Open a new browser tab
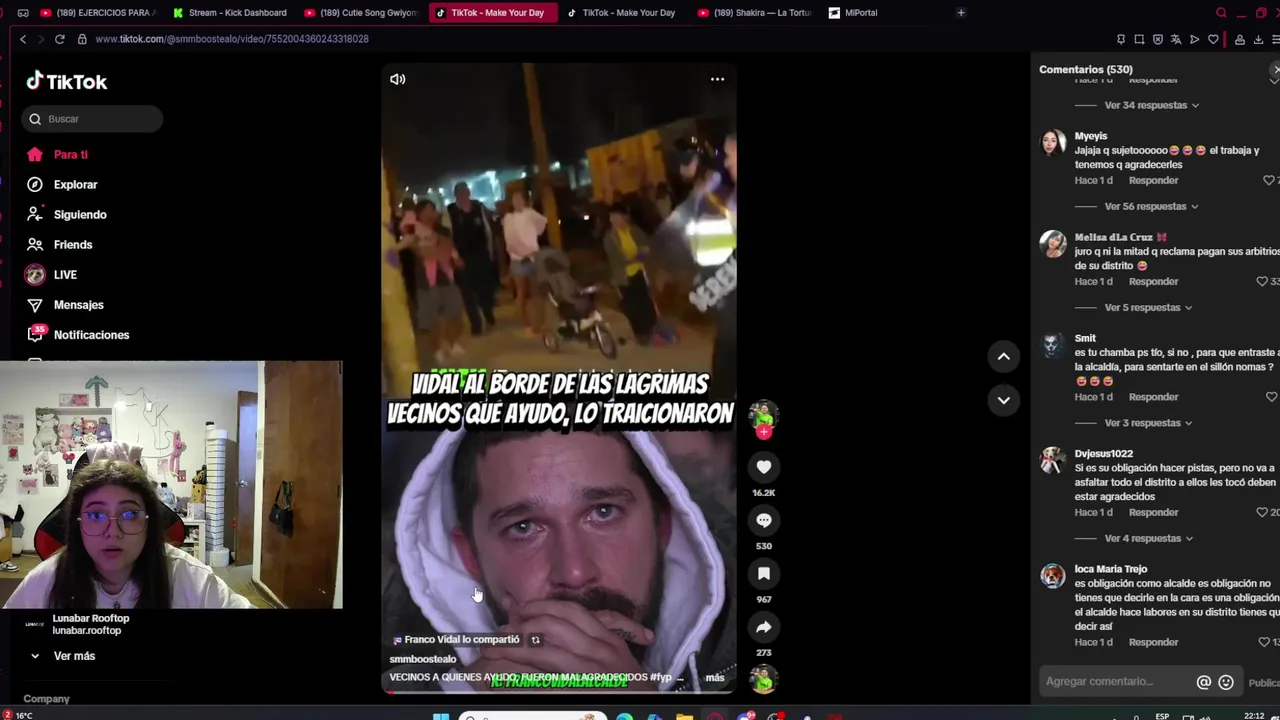 click(x=961, y=13)
